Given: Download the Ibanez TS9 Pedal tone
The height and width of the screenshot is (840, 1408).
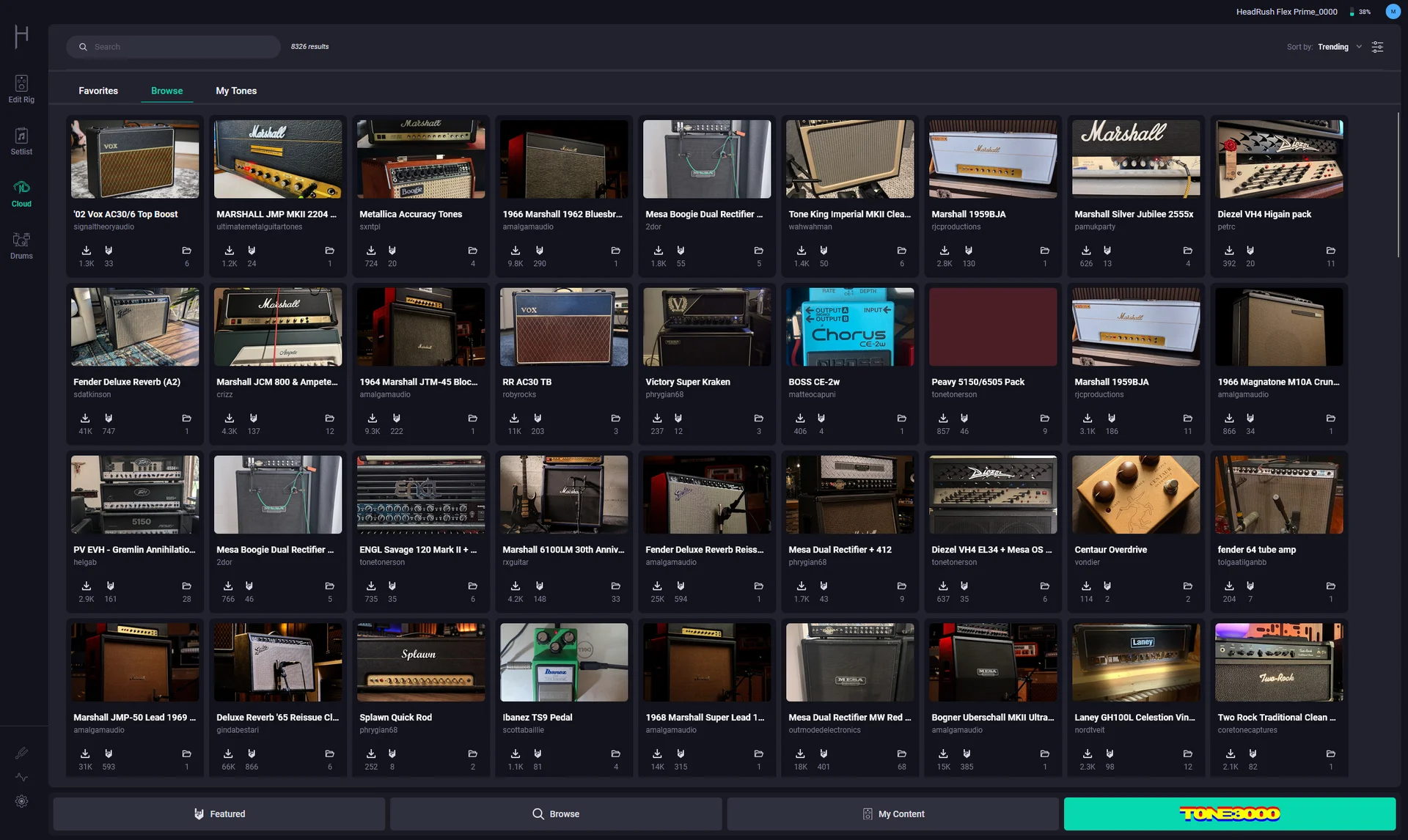Looking at the screenshot, I should tap(516, 754).
